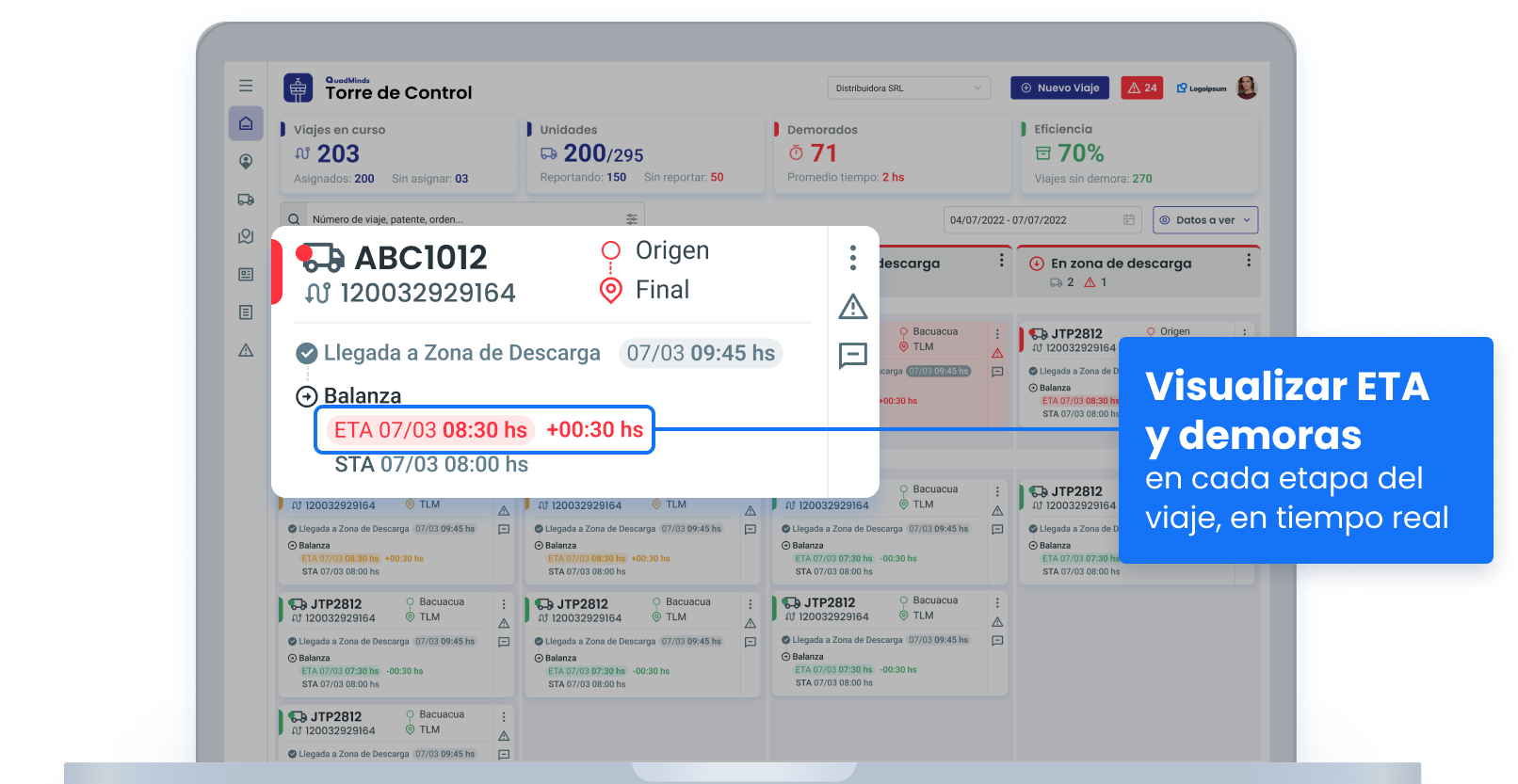This screenshot has height=784, width=1518.
Task: Select the Viajes en curso summary card
Action: pos(398,154)
